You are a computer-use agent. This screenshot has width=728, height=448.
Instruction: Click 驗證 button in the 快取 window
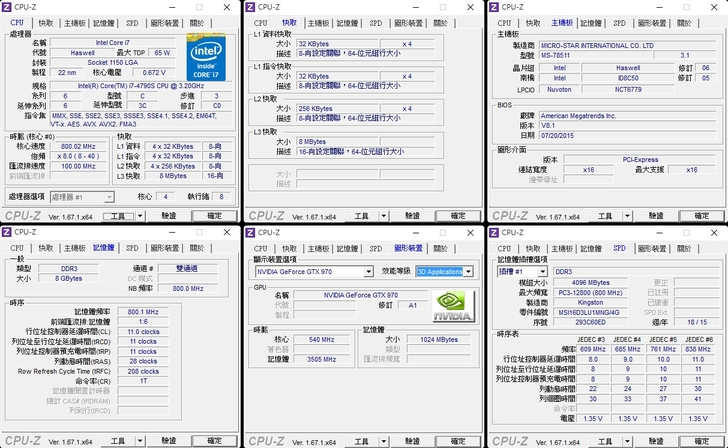click(x=412, y=216)
